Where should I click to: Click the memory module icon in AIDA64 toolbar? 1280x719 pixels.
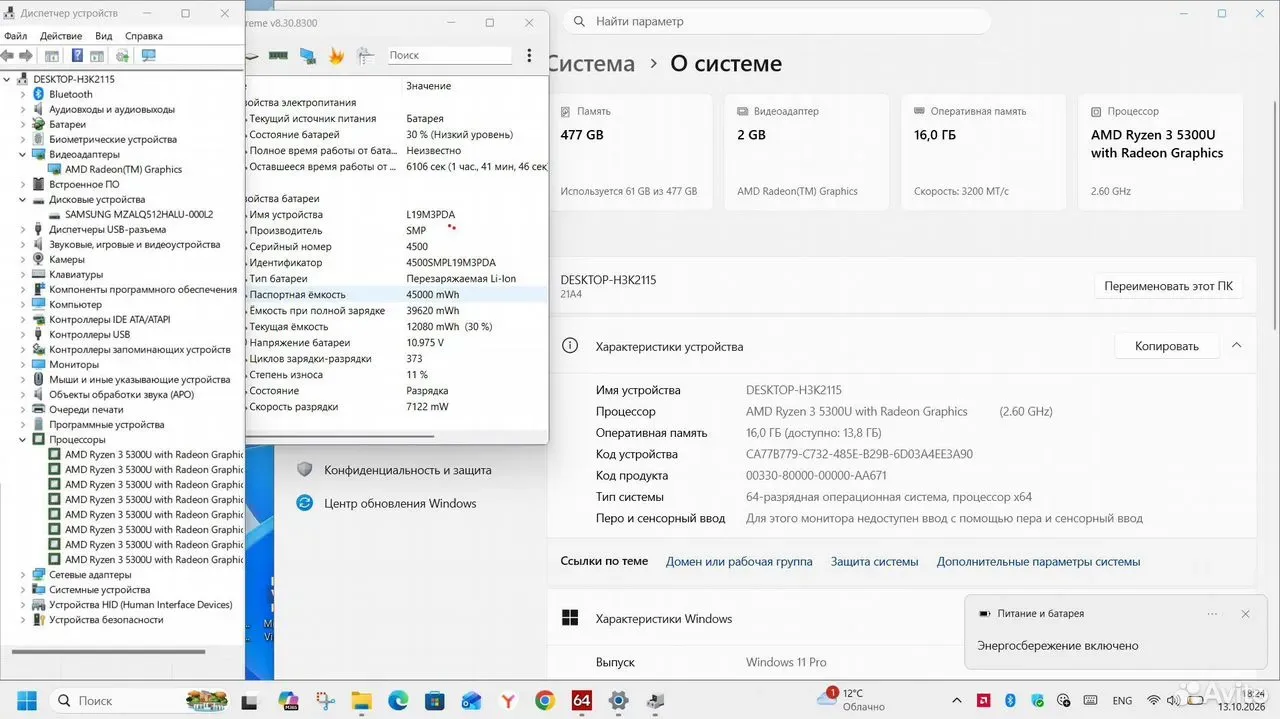point(279,56)
